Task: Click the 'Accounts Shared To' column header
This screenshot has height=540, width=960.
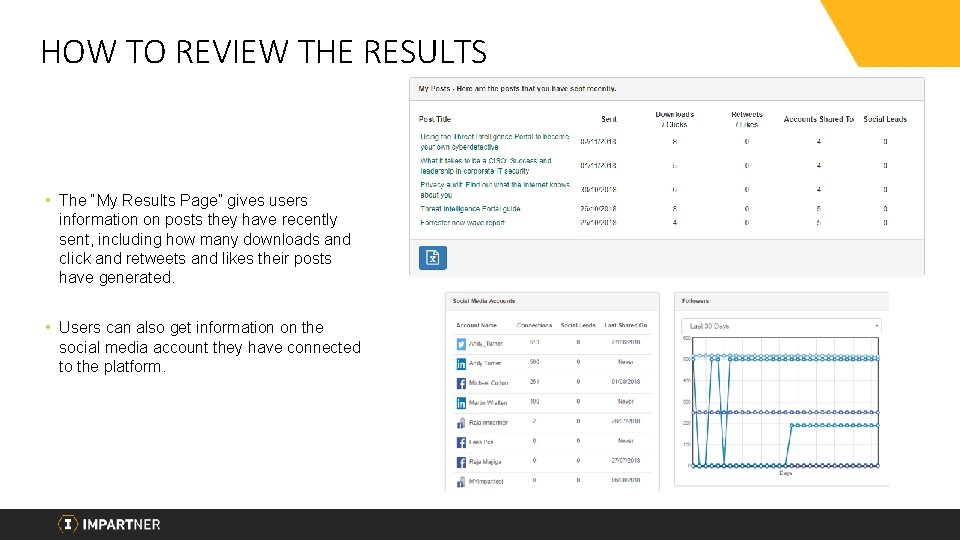Action: 819,119
